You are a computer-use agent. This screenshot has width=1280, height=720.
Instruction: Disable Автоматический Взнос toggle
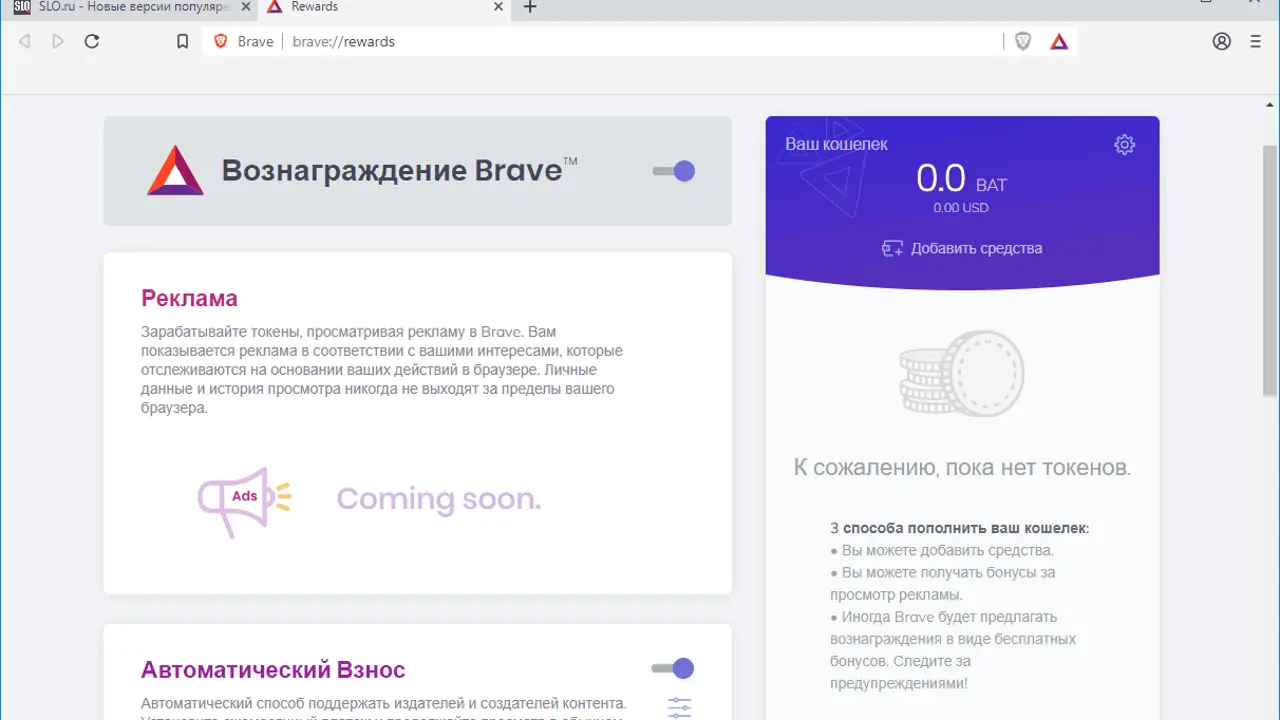(674, 668)
